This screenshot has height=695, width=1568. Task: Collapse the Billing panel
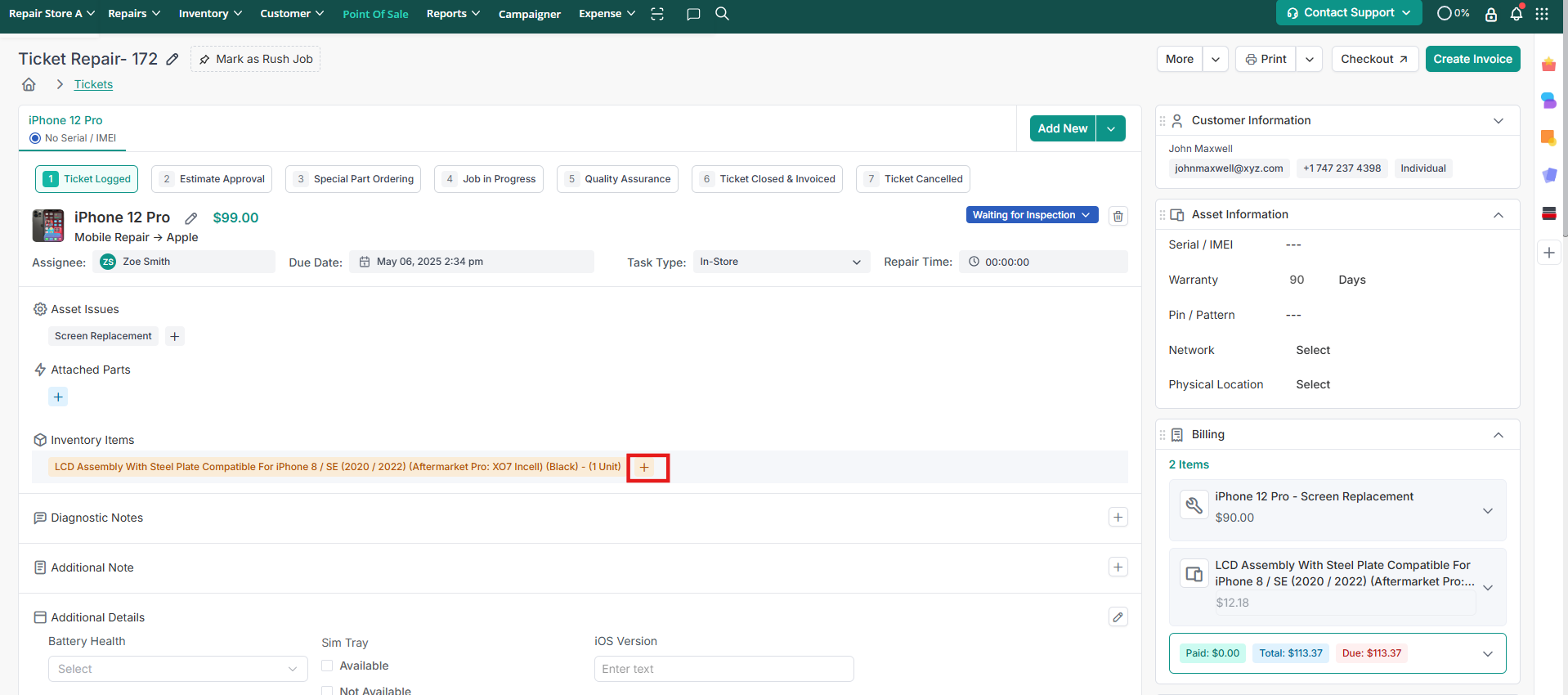[1499, 435]
